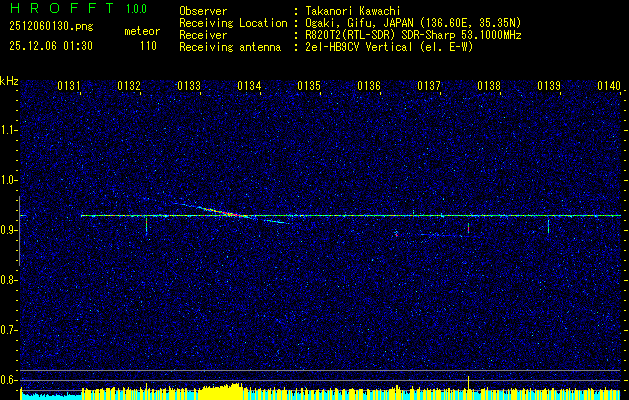The height and width of the screenshot is (400, 629).
Task: Select the meteor count 110
Action: [x=148, y=46]
